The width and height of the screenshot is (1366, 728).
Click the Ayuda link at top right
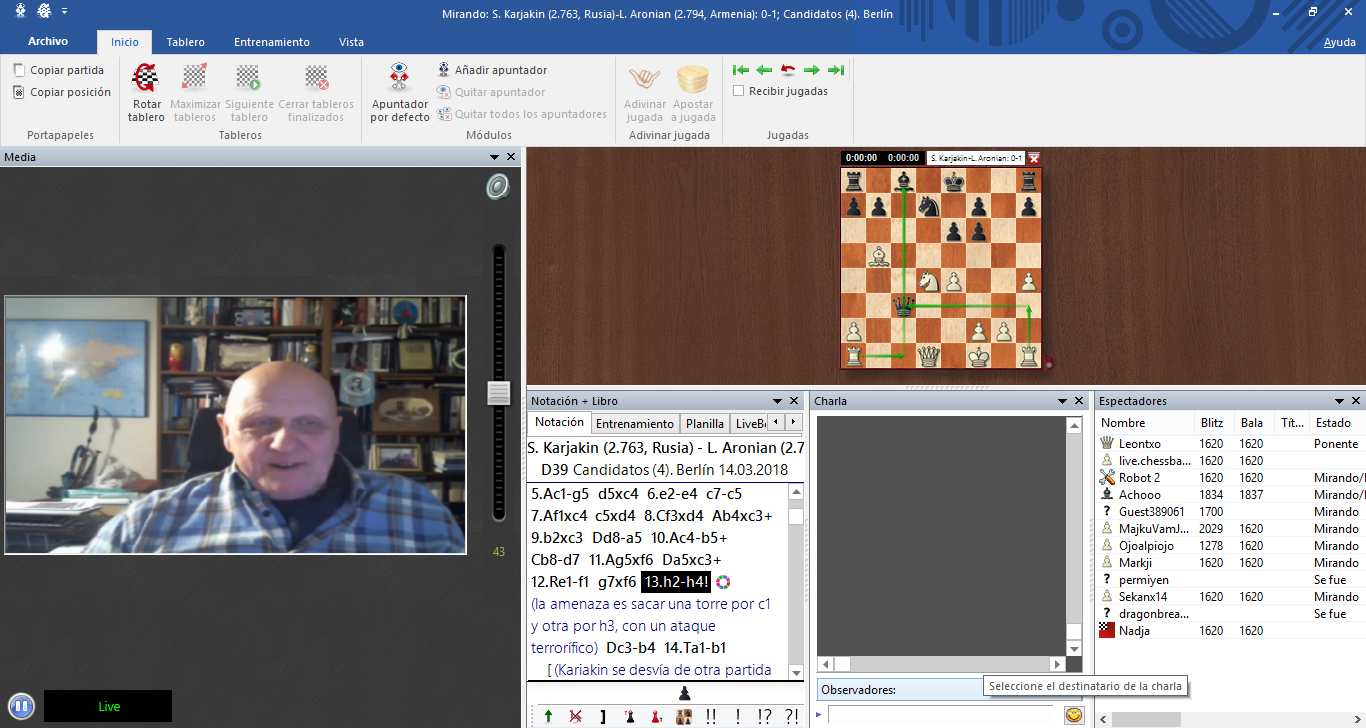click(x=1339, y=42)
